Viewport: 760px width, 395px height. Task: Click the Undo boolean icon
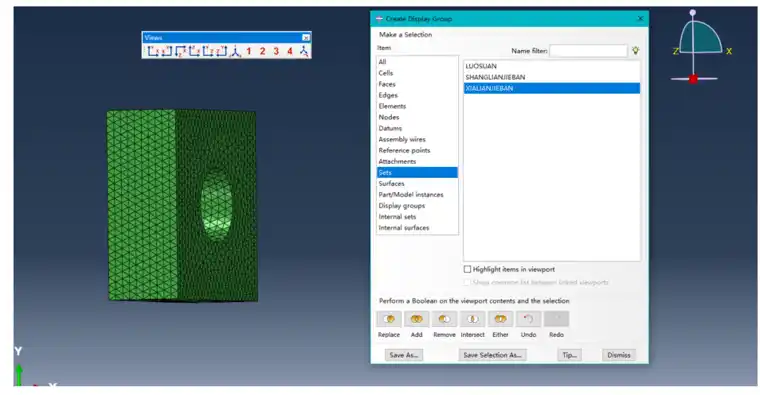pos(528,319)
